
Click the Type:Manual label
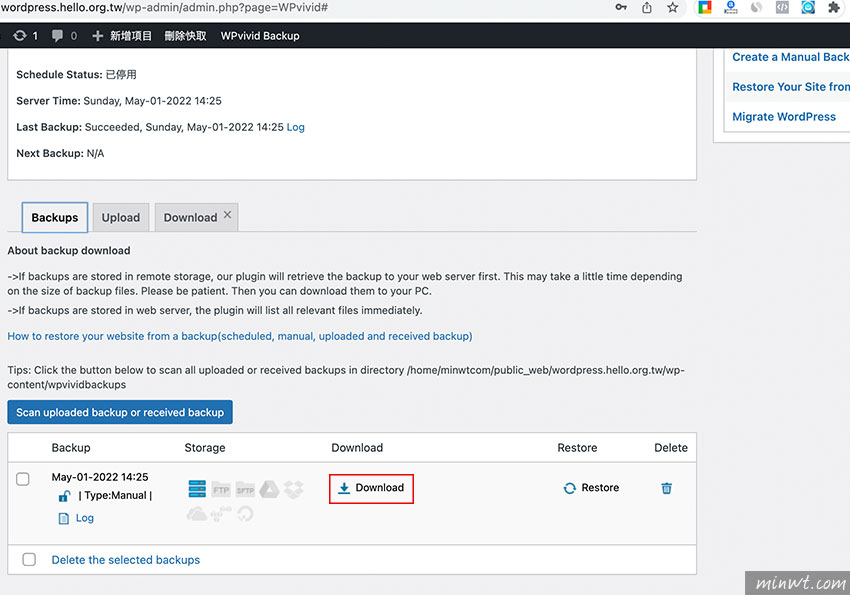(x=115, y=495)
